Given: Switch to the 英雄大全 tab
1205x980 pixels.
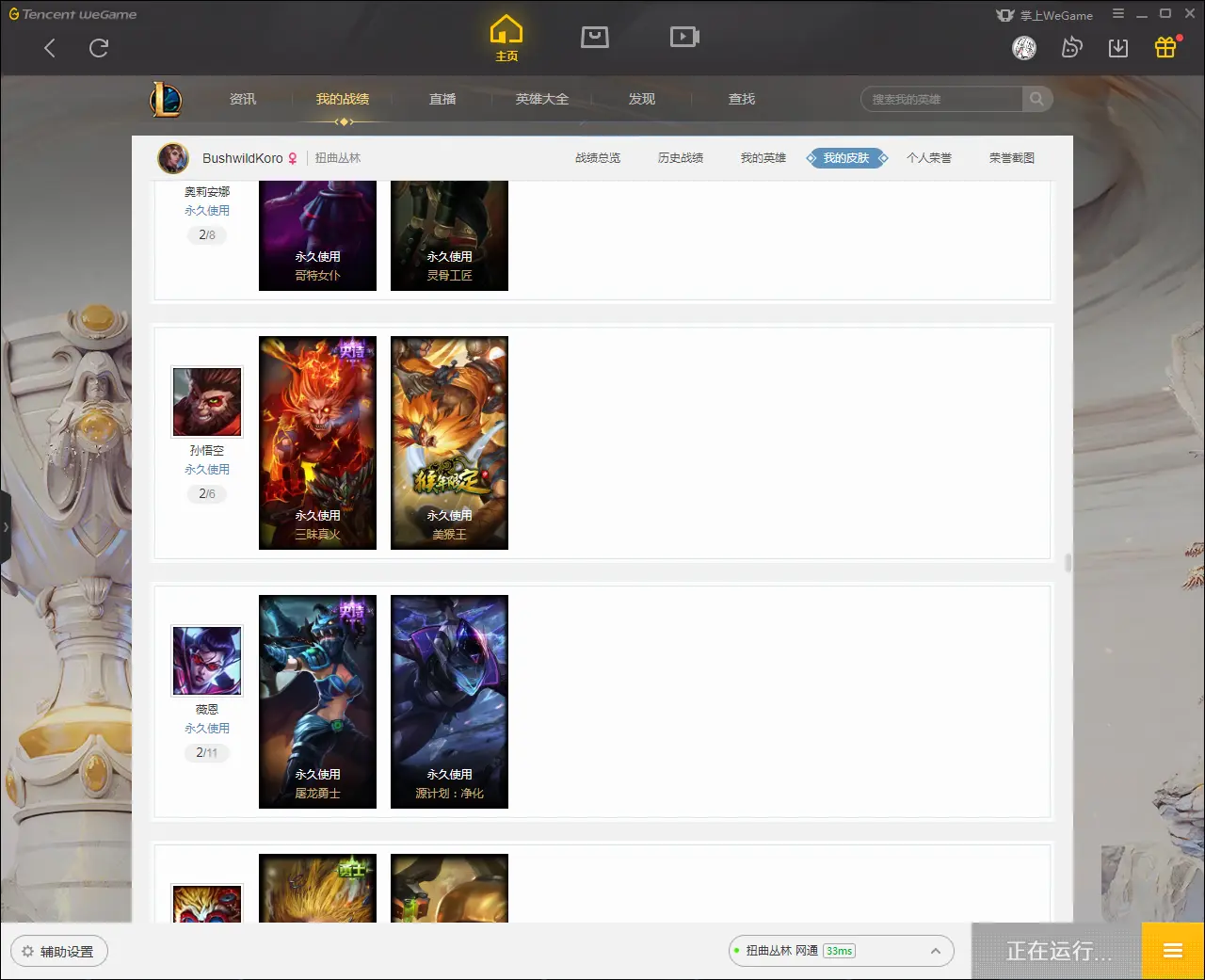Looking at the screenshot, I should [x=542, y=99].
